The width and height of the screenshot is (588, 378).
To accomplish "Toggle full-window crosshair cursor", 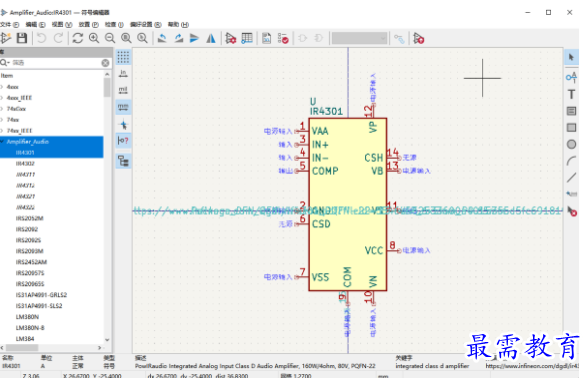I will [123, 124].
